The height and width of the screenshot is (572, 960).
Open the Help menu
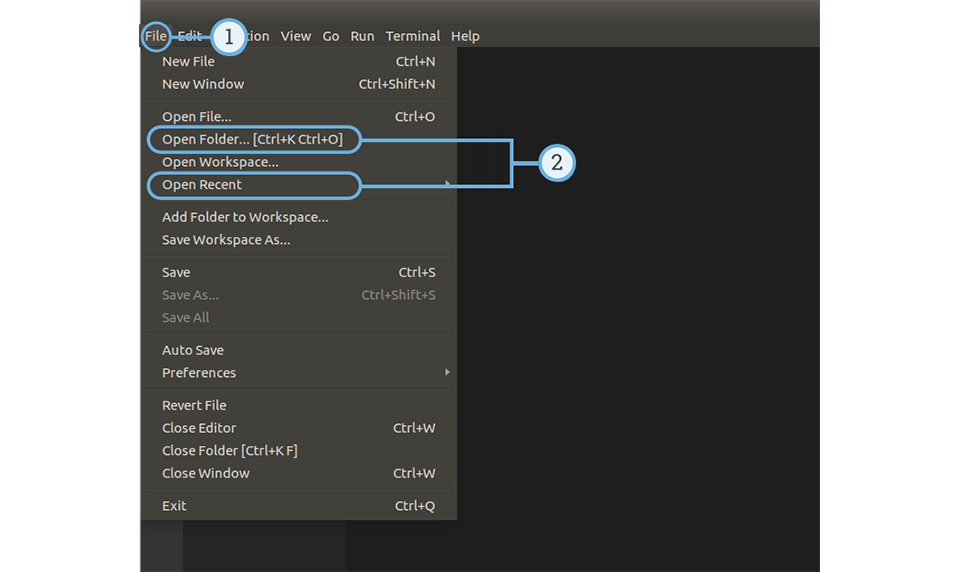click(x=465, y=36)
